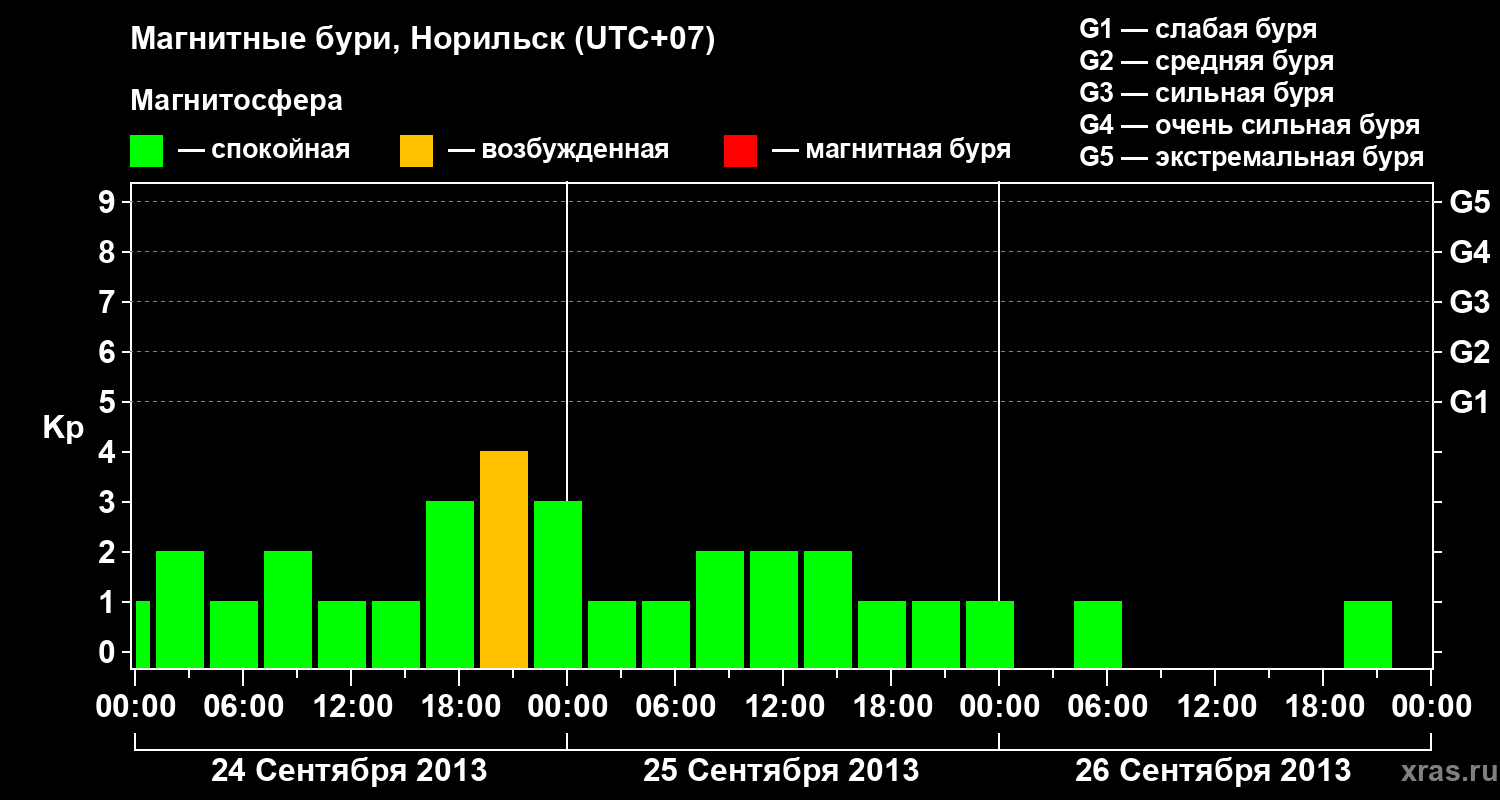This screenshot has width=1500, height=800.
Task: Click the '24 Сентября 2013' date label
Action: [x=349, y=770]
